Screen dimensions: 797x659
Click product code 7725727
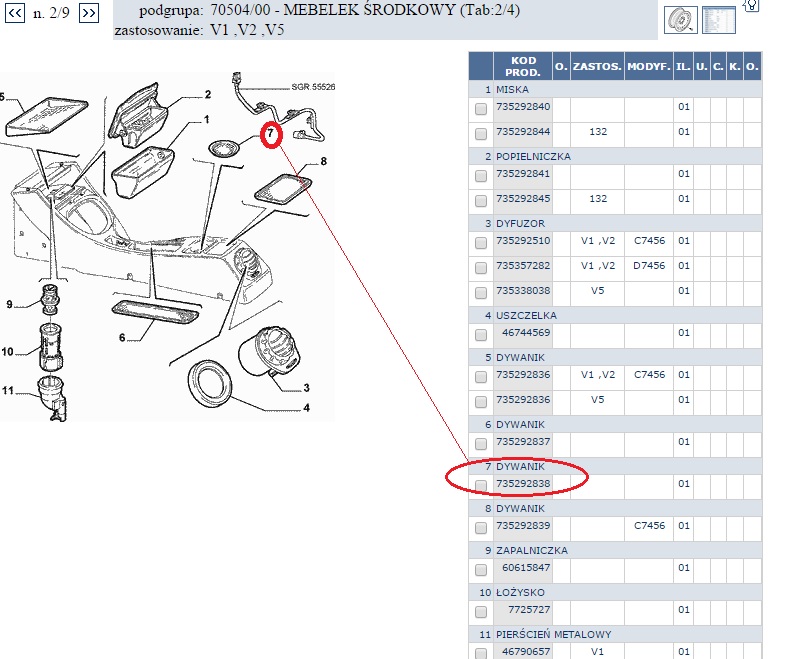(529, 610)
